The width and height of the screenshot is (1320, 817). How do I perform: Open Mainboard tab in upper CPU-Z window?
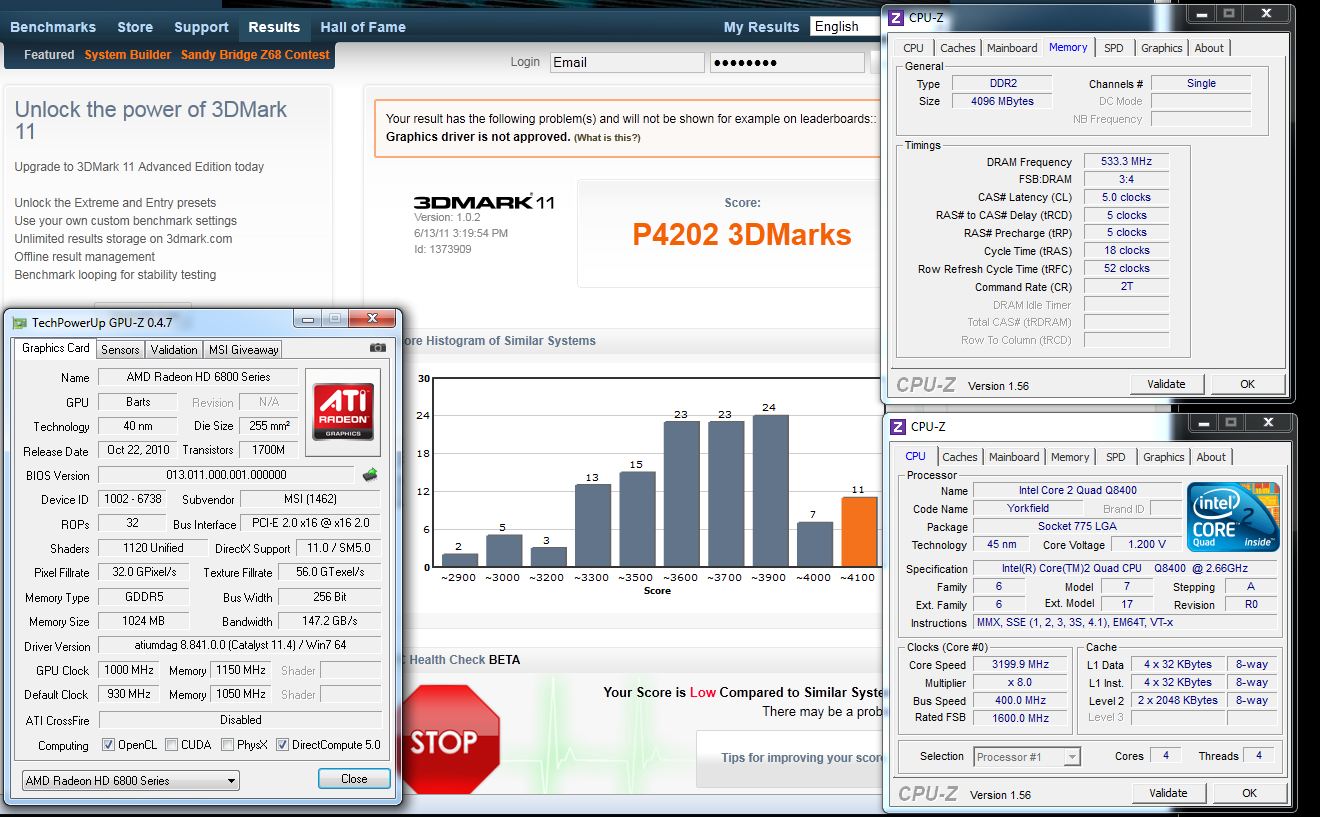point(1012,48)
